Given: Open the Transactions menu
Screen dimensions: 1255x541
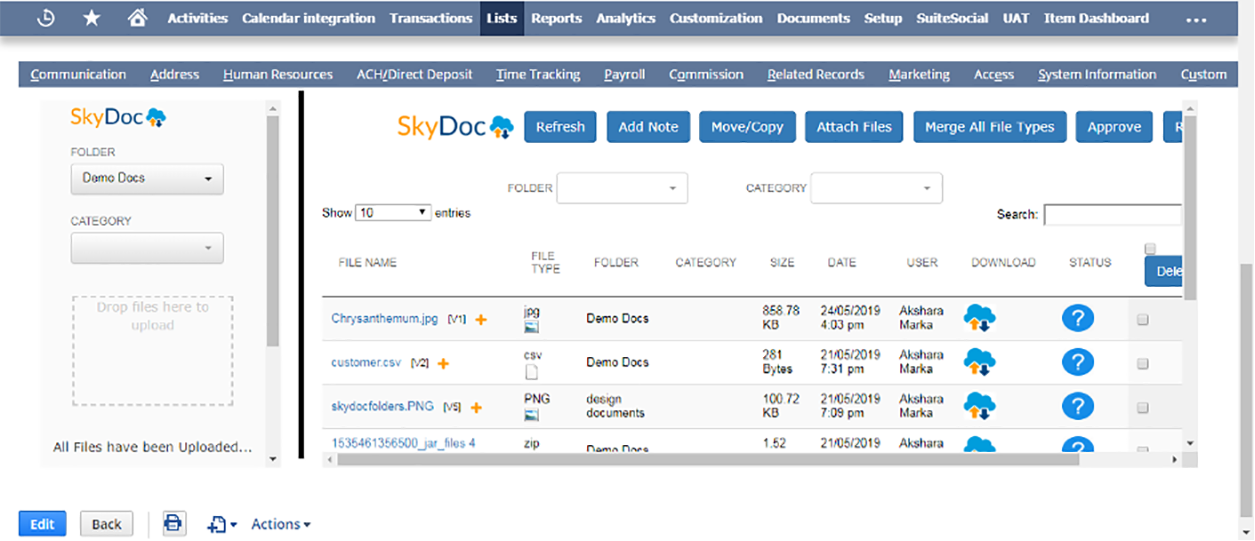Looking at the screenshot, I should point(431,18).
